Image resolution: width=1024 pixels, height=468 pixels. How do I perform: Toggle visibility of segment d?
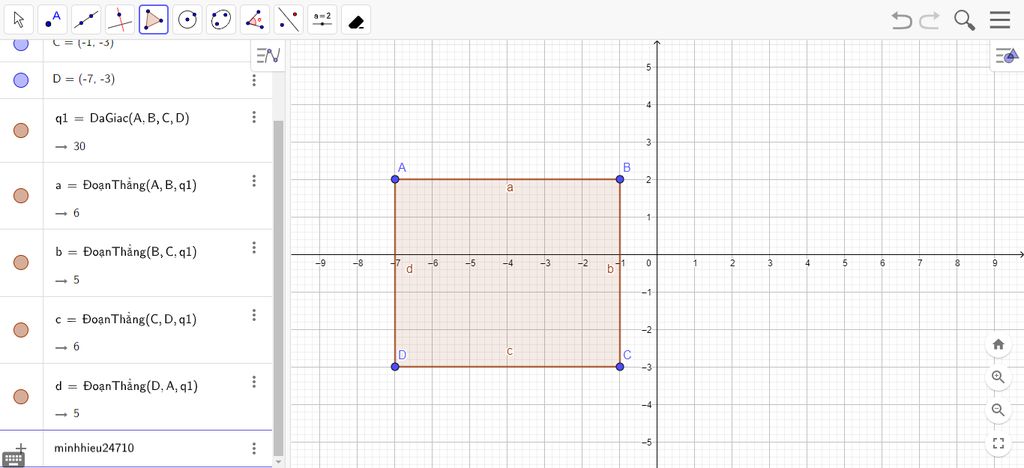[x=21, y=396]
